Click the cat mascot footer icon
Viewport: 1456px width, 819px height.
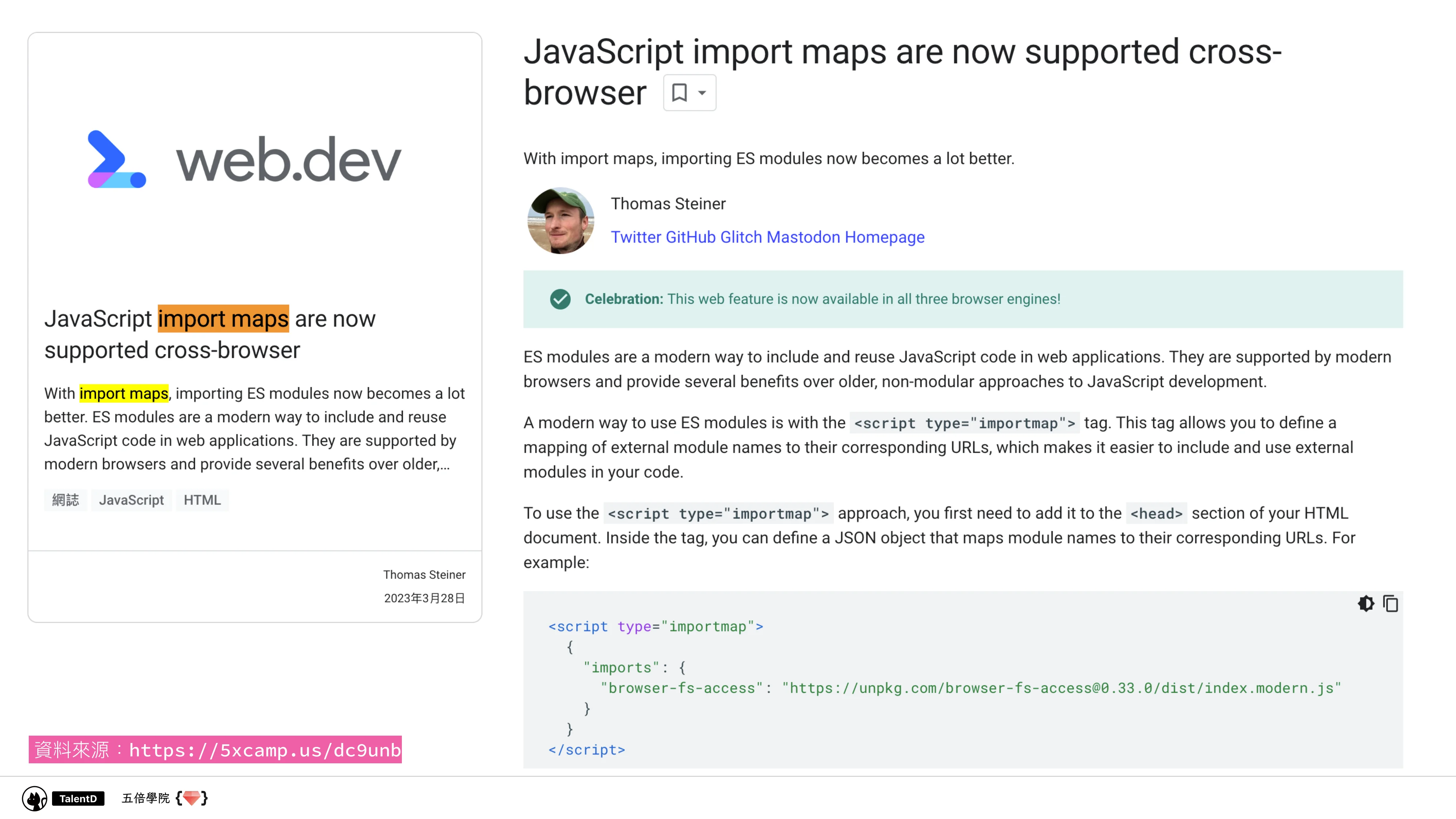[35, 798]
